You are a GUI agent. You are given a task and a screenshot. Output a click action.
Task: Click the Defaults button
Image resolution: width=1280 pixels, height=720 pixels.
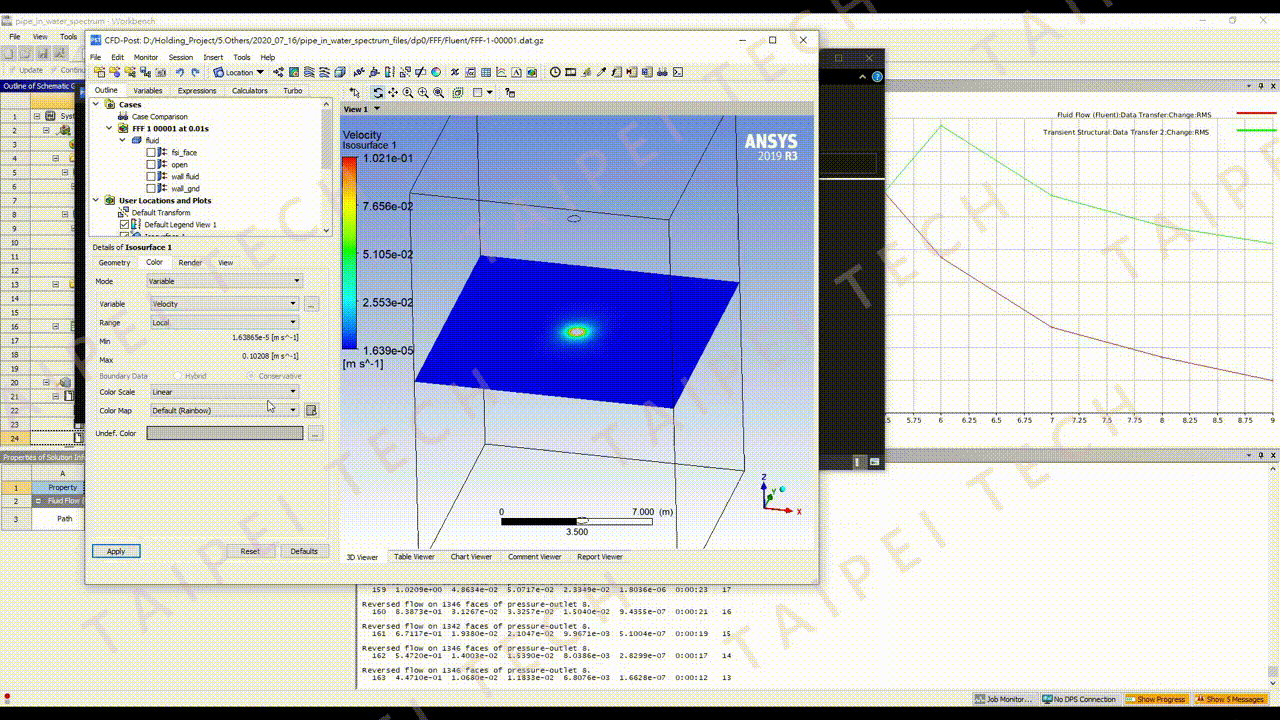click(x=304, y=551)
